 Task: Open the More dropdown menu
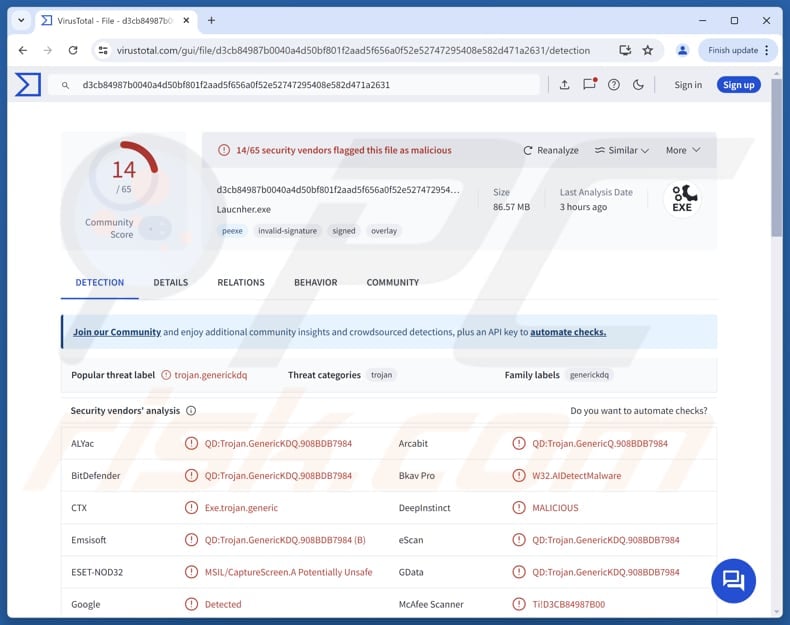tap(683, 150)
